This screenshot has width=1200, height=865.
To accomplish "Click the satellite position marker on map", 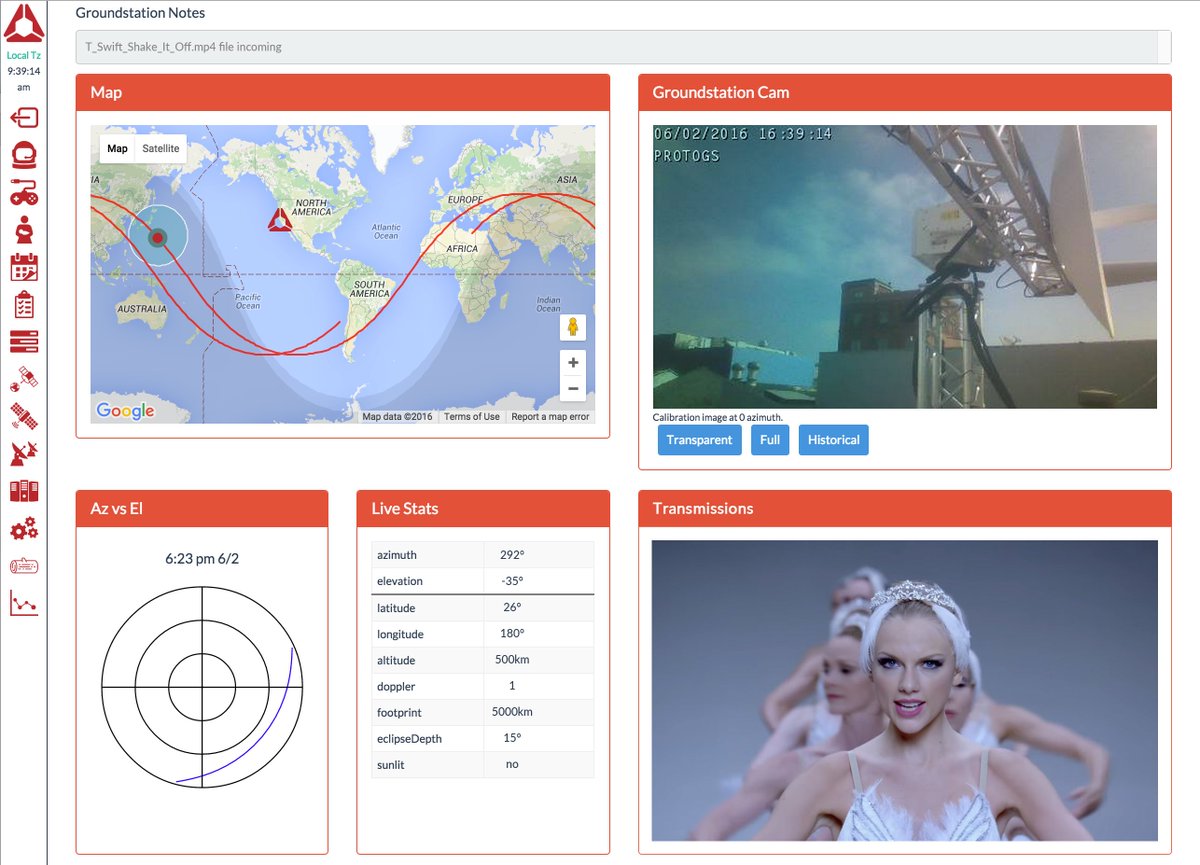I will 157,237.
